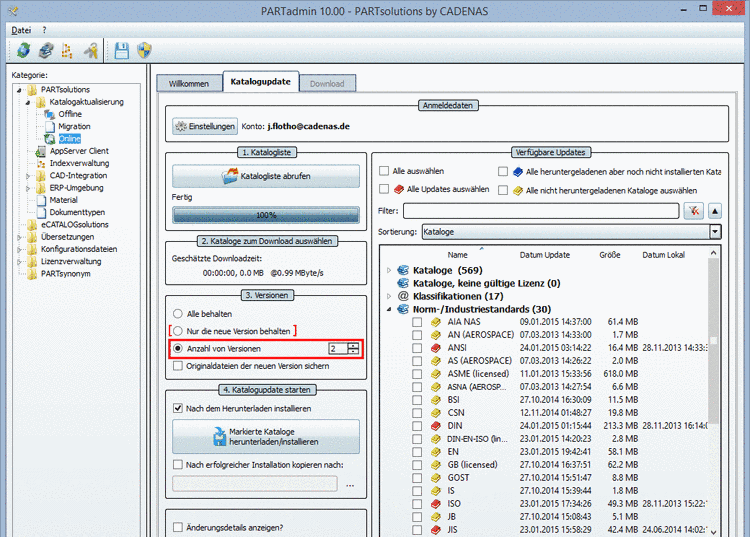This screenshot has height=537, width=750.
Task: Click the EN yellow catalog icon
Action: coord(435,452)
